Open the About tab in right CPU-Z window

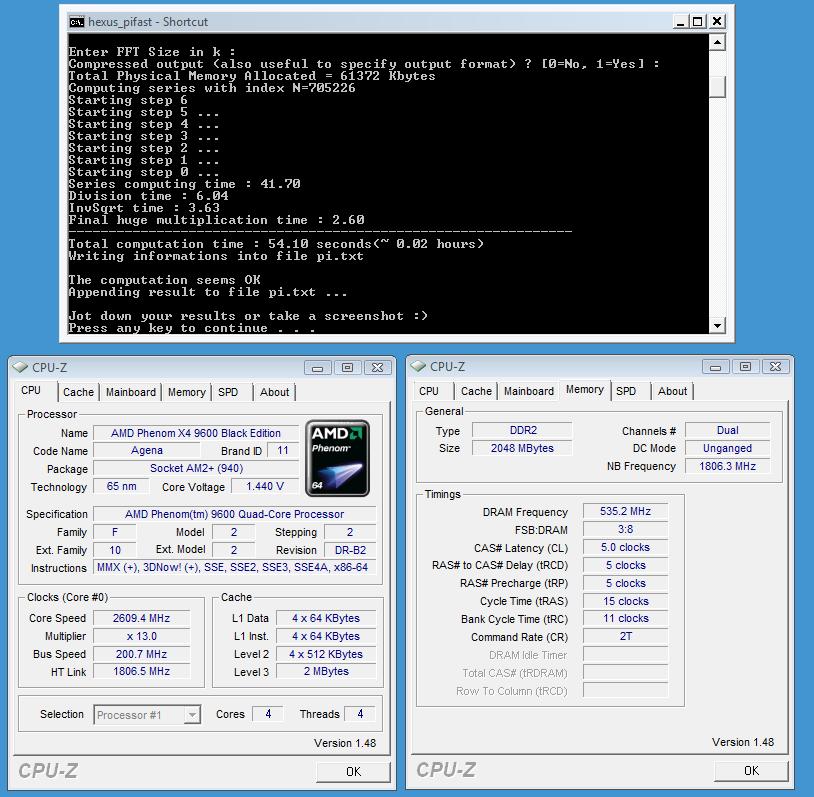(672, 391)
